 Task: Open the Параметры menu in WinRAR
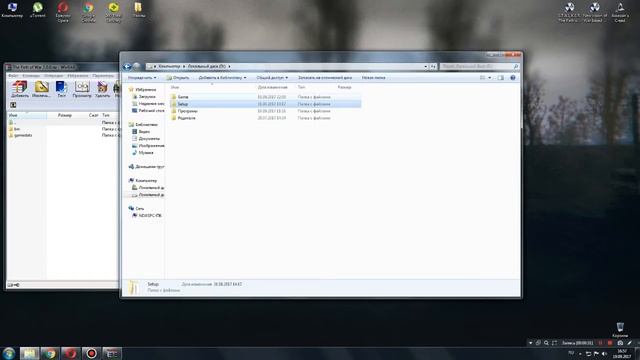pyautogui.click(x=103, y=76)
